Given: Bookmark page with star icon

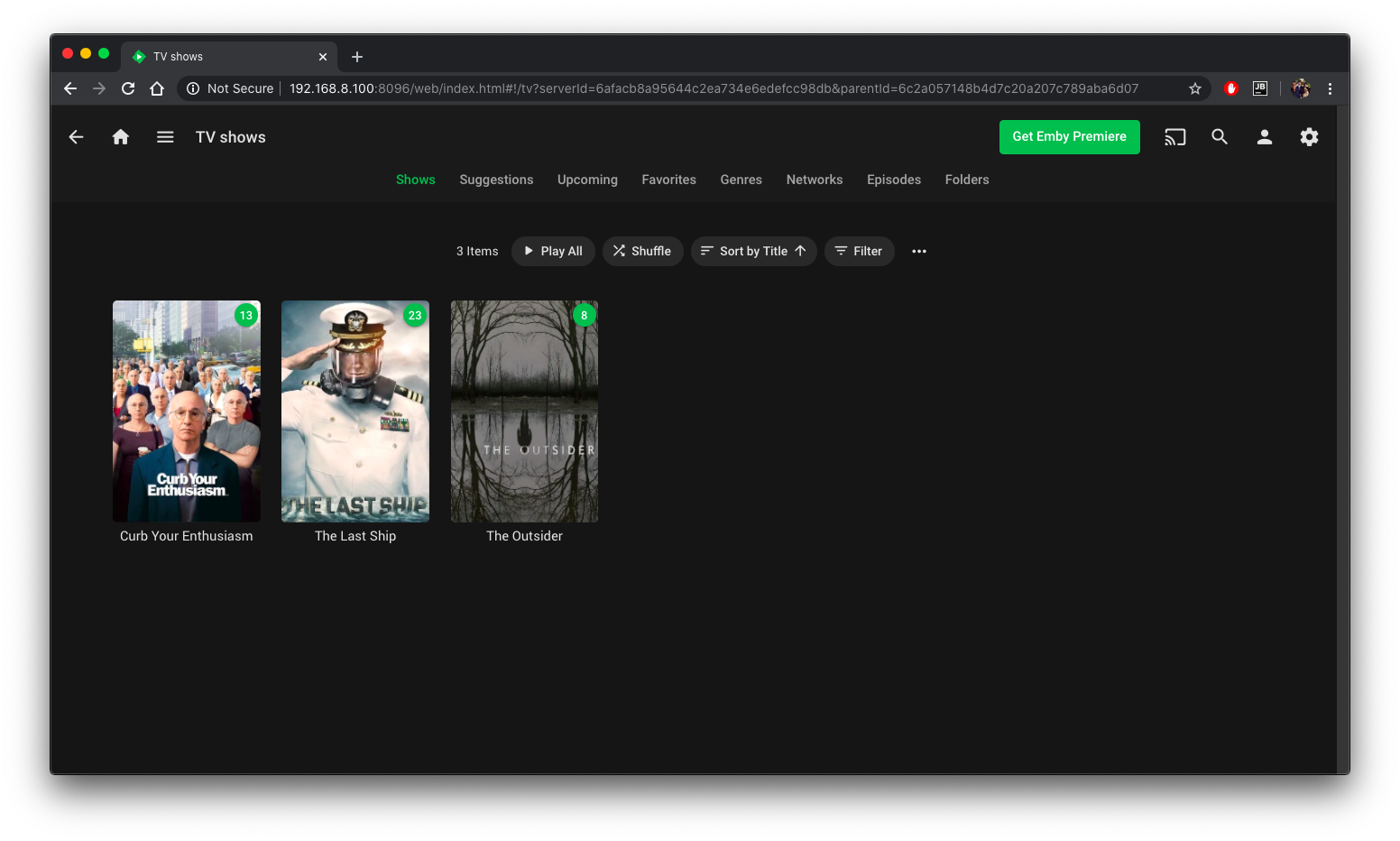Looking at the screenshot, I should pos(1195,88).
